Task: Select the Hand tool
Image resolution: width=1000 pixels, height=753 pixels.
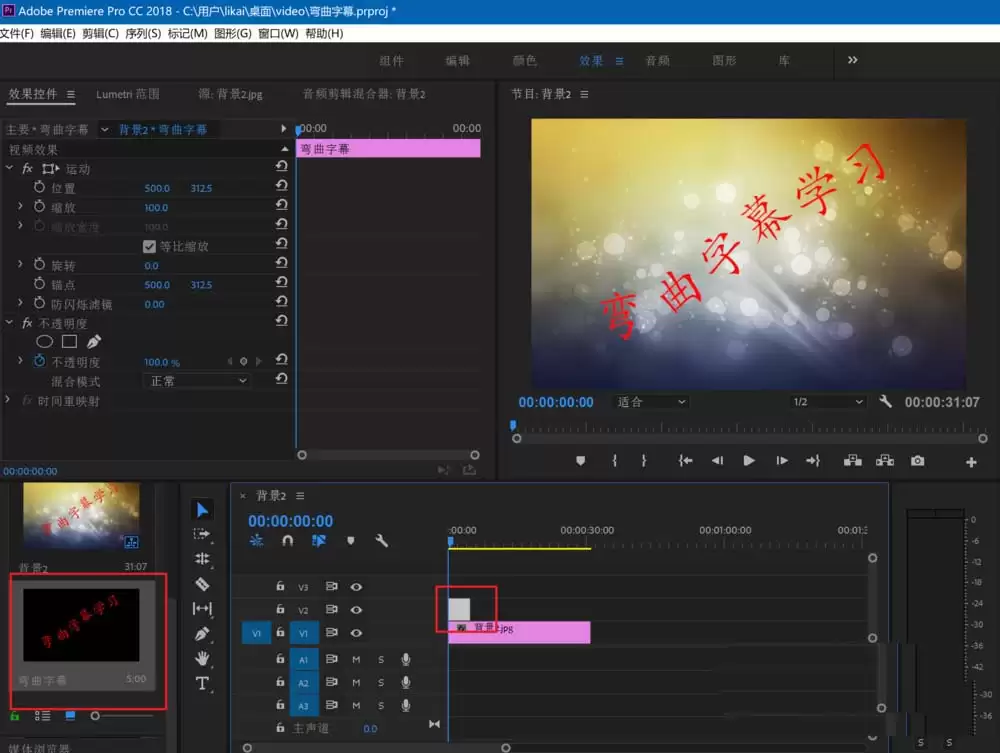Action: tap(202, 658)
